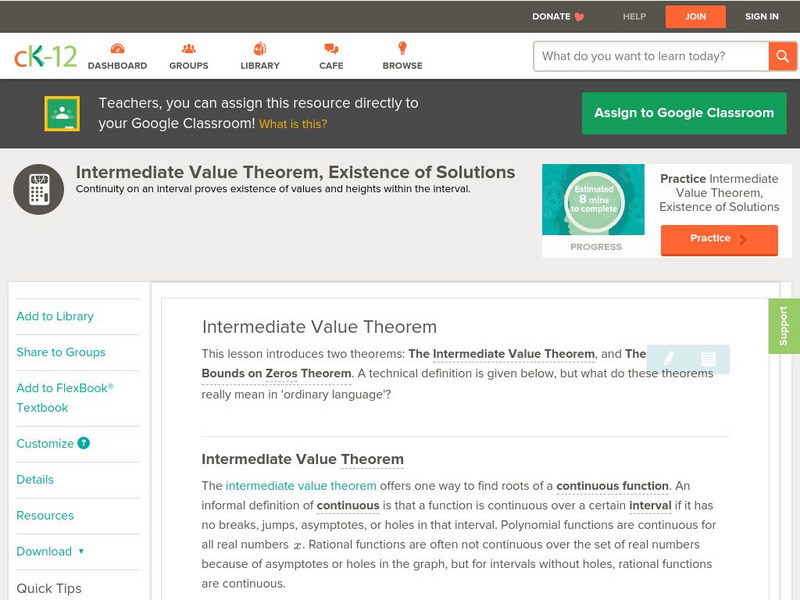Open Add to Library in sidebar
Image resolution: width=800 pixels, height=600 pixels.
tap(55, 316)
